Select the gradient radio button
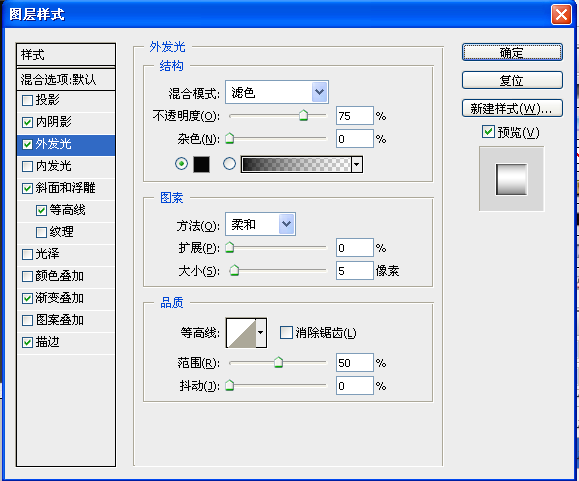The image size is (579, 481). click(x=229, y=164)
